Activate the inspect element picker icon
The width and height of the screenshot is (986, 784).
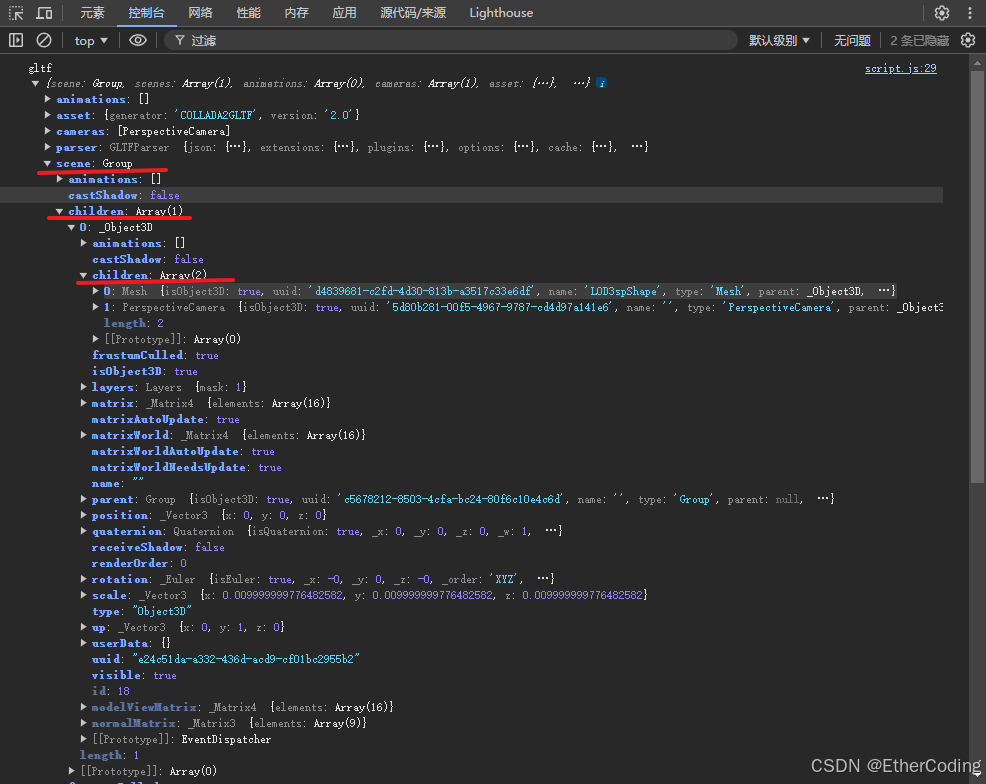click(16, 13)
